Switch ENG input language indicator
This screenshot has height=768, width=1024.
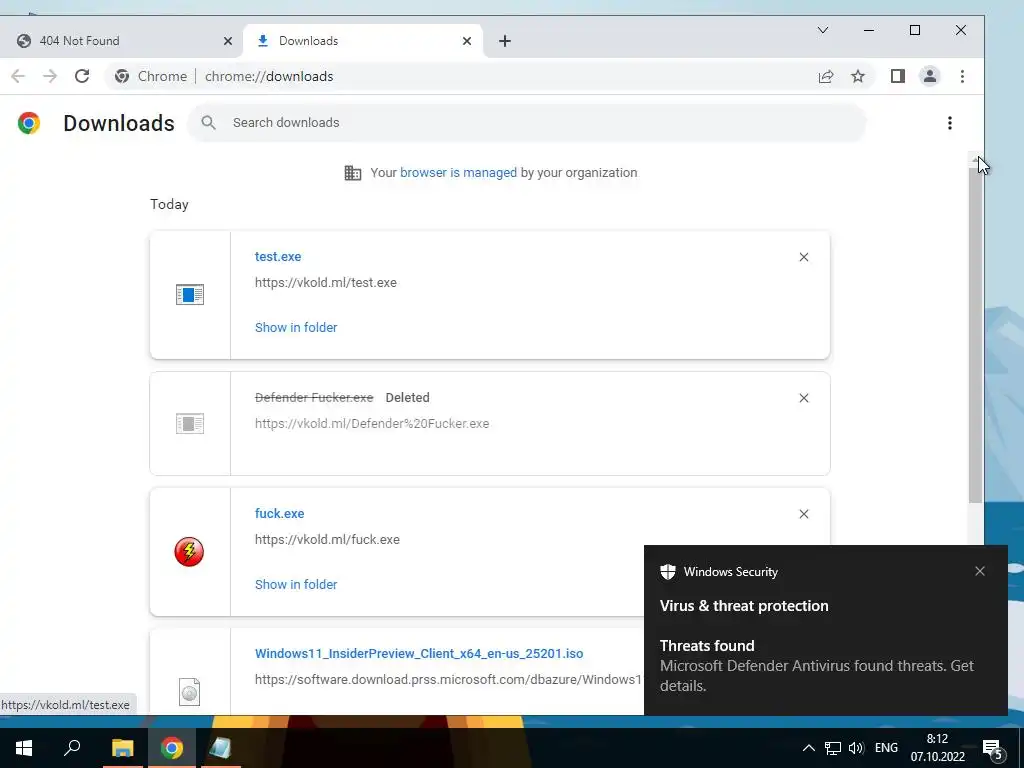[886, 748]
